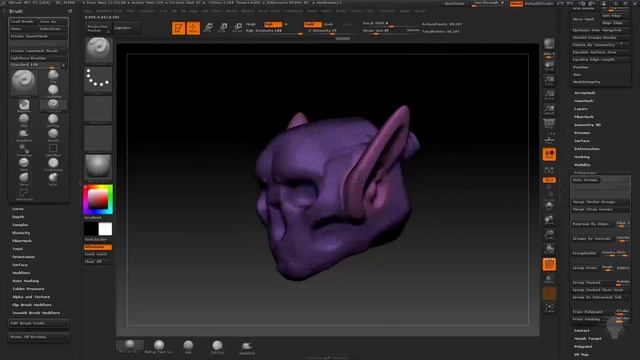Image resolution: width=640 pixels, height=360 pixels.
Task: Select the ClayBuildup brush icon
Action: tap(53, 90)
